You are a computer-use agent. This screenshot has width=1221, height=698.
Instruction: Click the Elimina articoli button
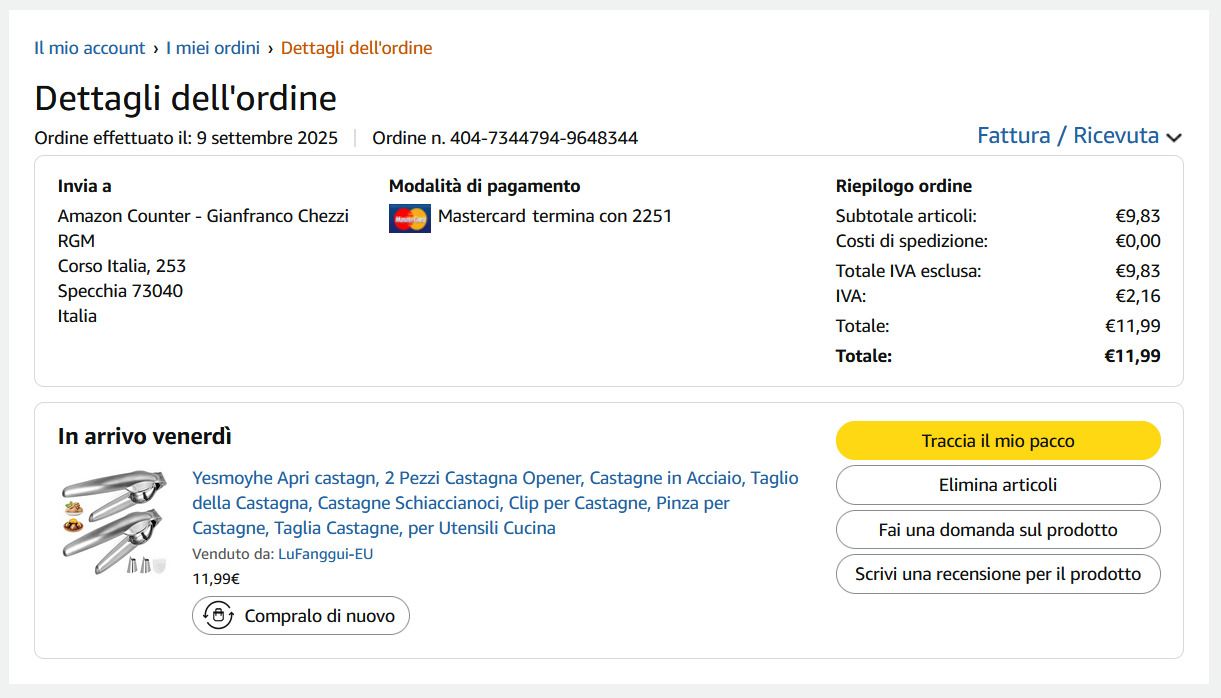pos(997,485)
